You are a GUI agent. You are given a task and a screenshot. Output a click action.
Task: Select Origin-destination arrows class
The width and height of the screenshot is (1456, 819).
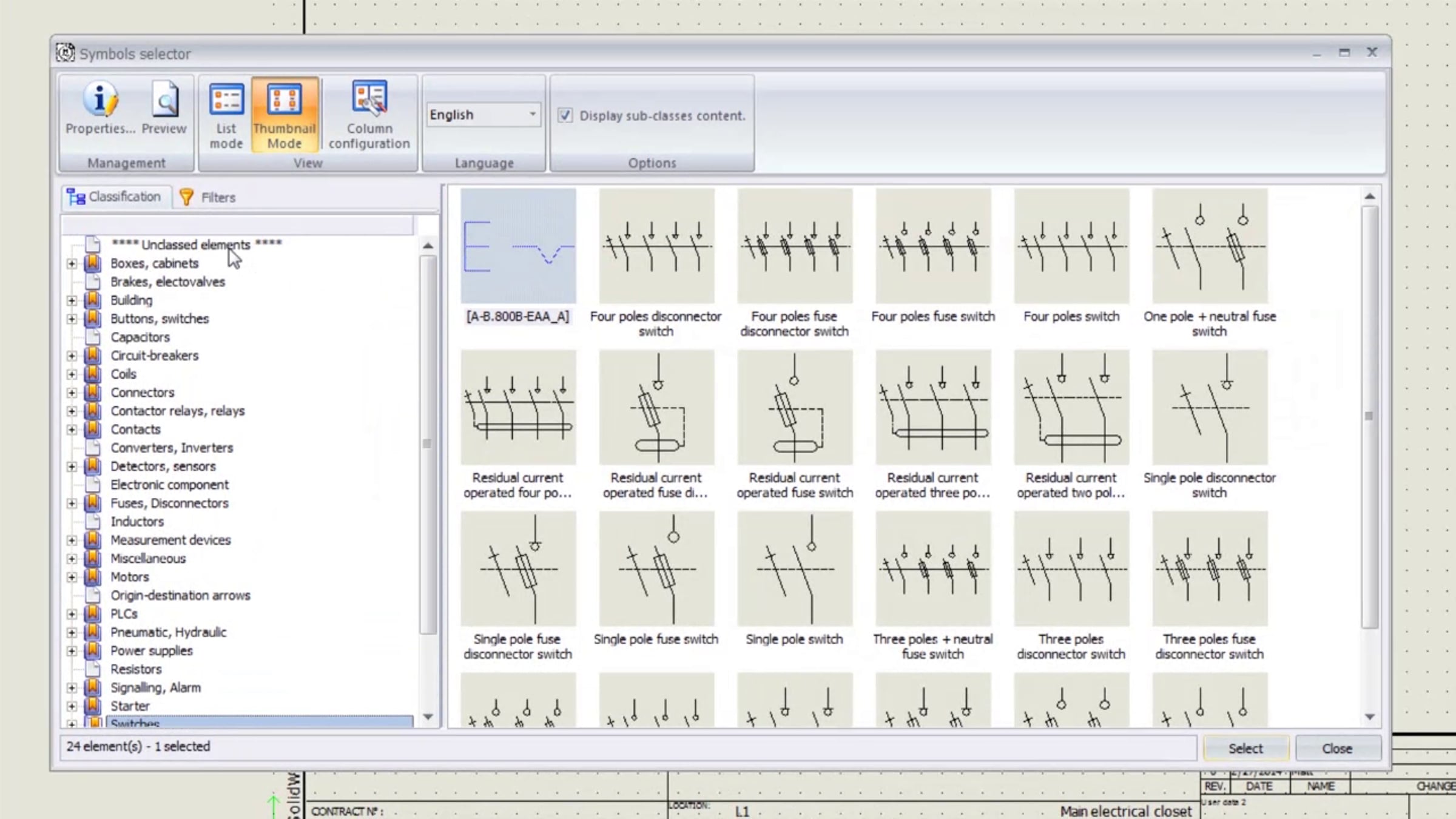pyautogui.click(x=180, y=595)
